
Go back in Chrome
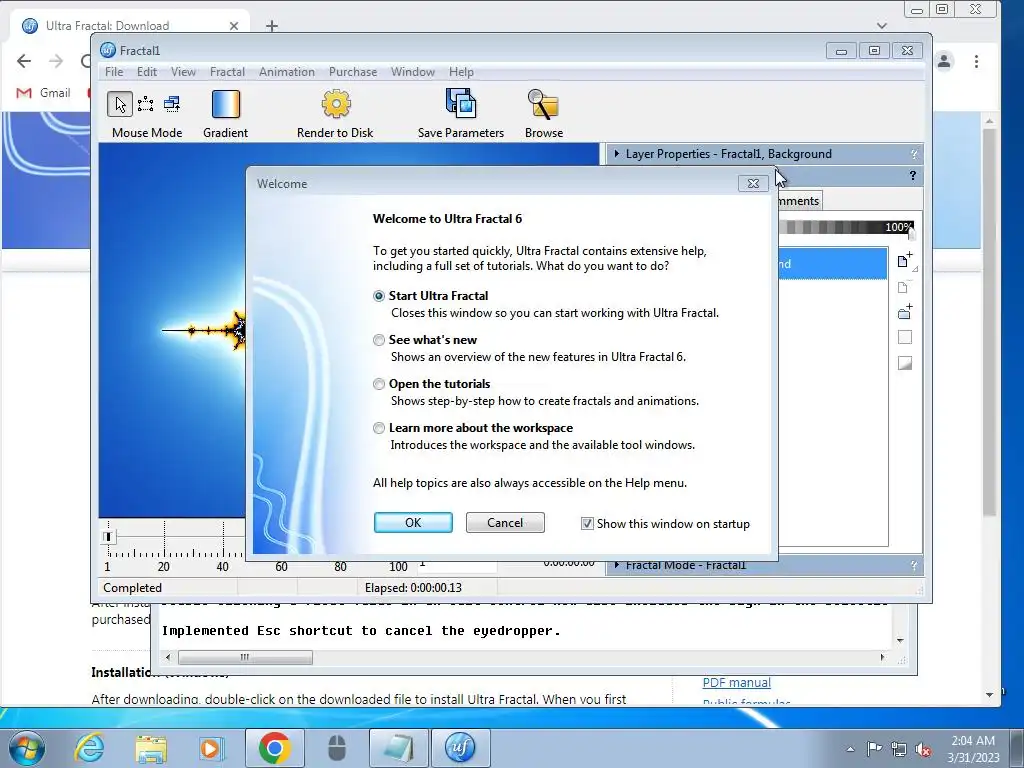coord(24,61)
